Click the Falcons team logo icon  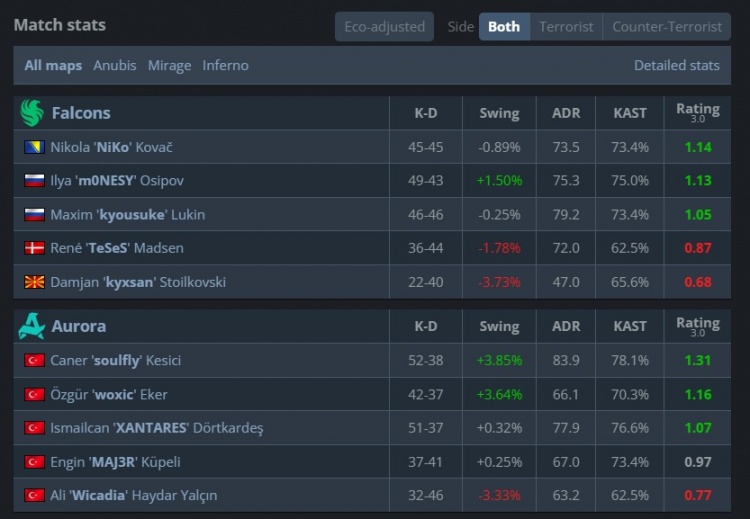[32, 113]
